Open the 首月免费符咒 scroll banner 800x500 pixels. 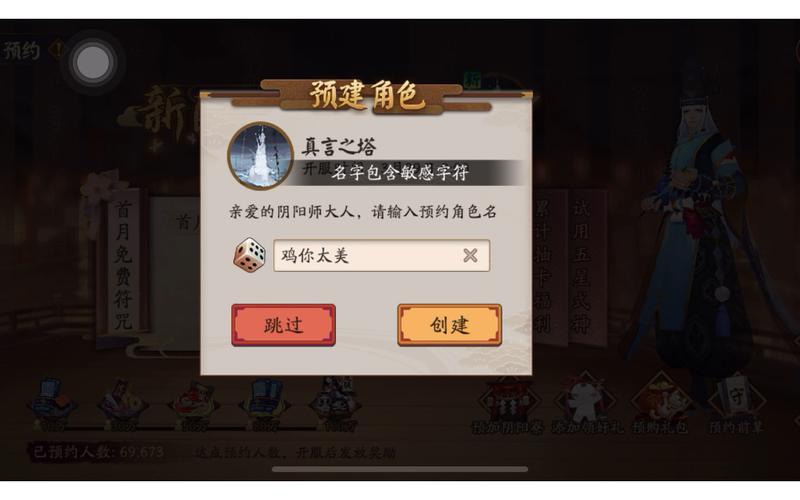tap(123, 265)
